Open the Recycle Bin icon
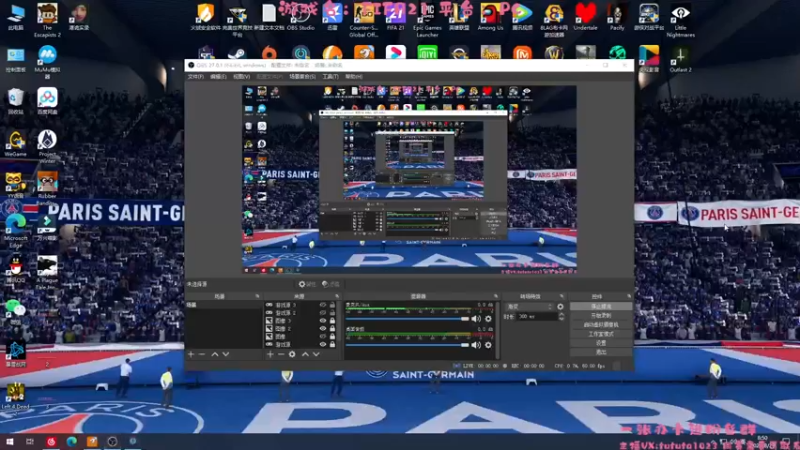 15,101
